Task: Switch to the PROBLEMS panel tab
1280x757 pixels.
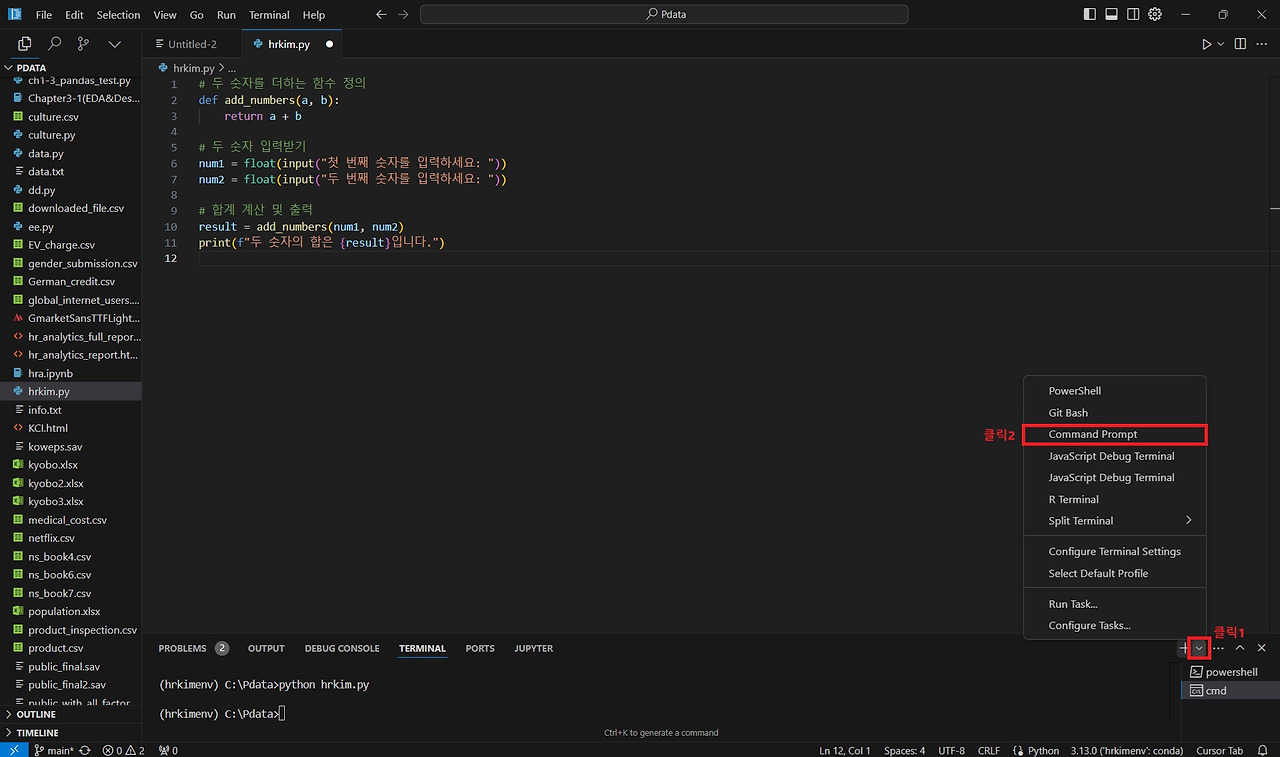Action: [x=193, y=649]
